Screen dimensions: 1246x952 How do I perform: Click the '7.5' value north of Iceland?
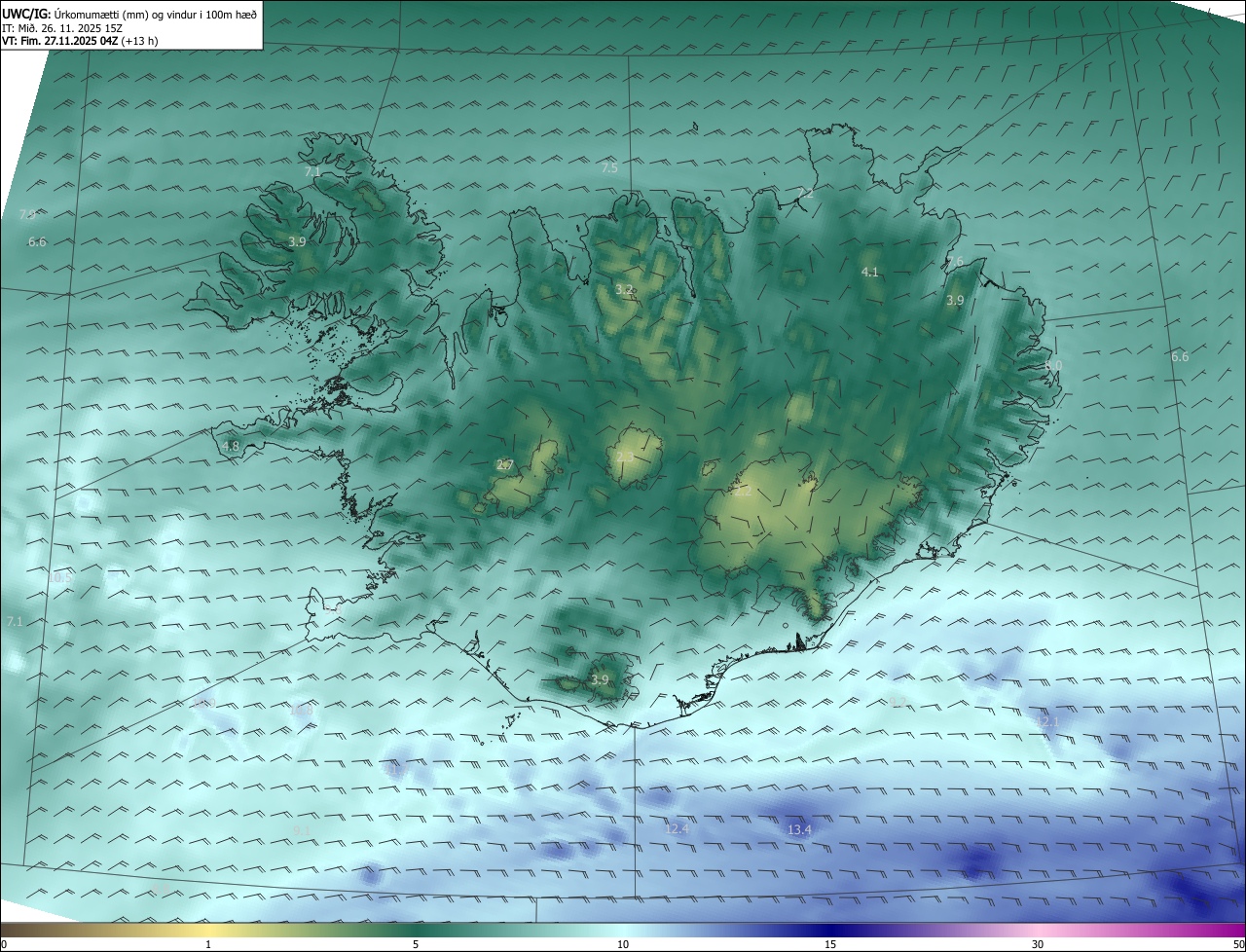click(x=609, y=168)
